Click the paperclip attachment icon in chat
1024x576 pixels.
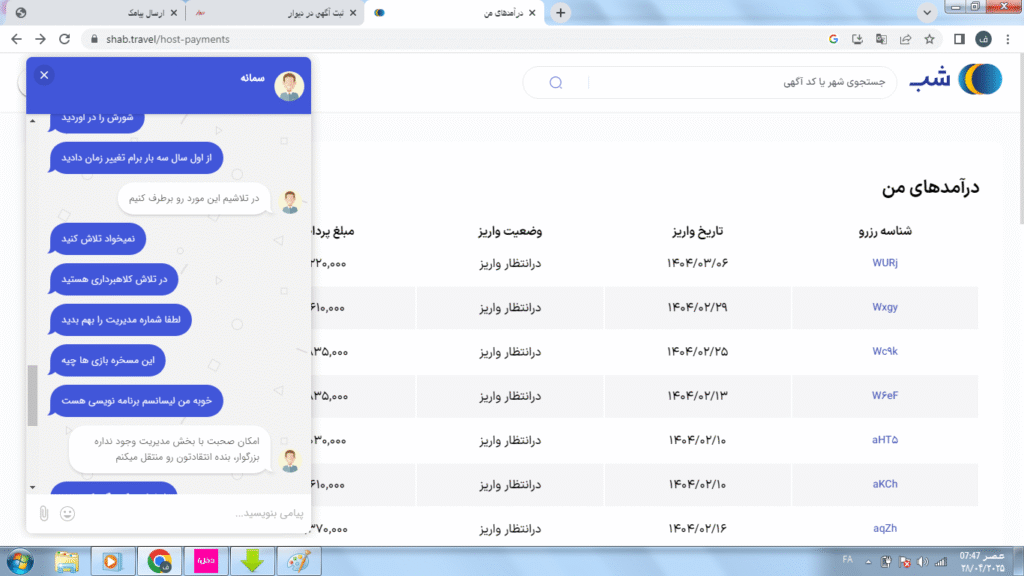point(43,513)
